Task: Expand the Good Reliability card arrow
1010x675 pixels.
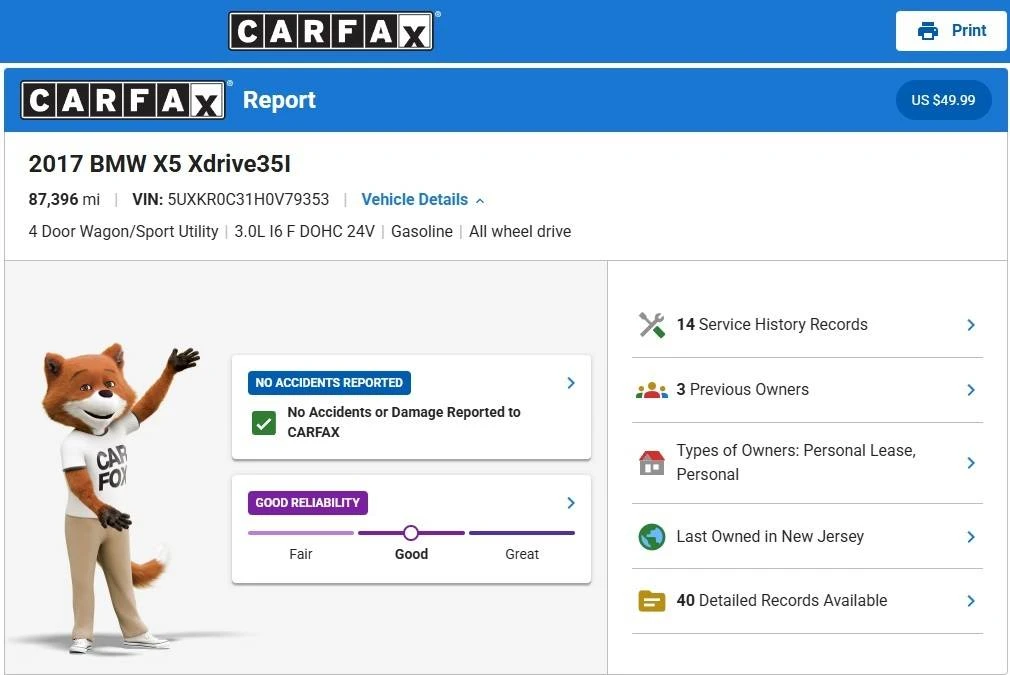Action: [x=571, y=503]
